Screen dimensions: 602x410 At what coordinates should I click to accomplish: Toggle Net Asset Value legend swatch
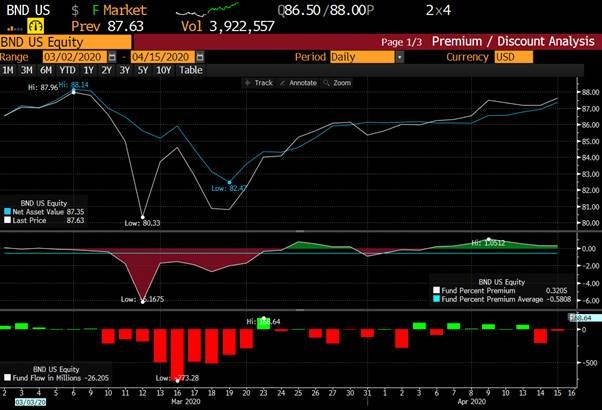(x=7, y=212)
